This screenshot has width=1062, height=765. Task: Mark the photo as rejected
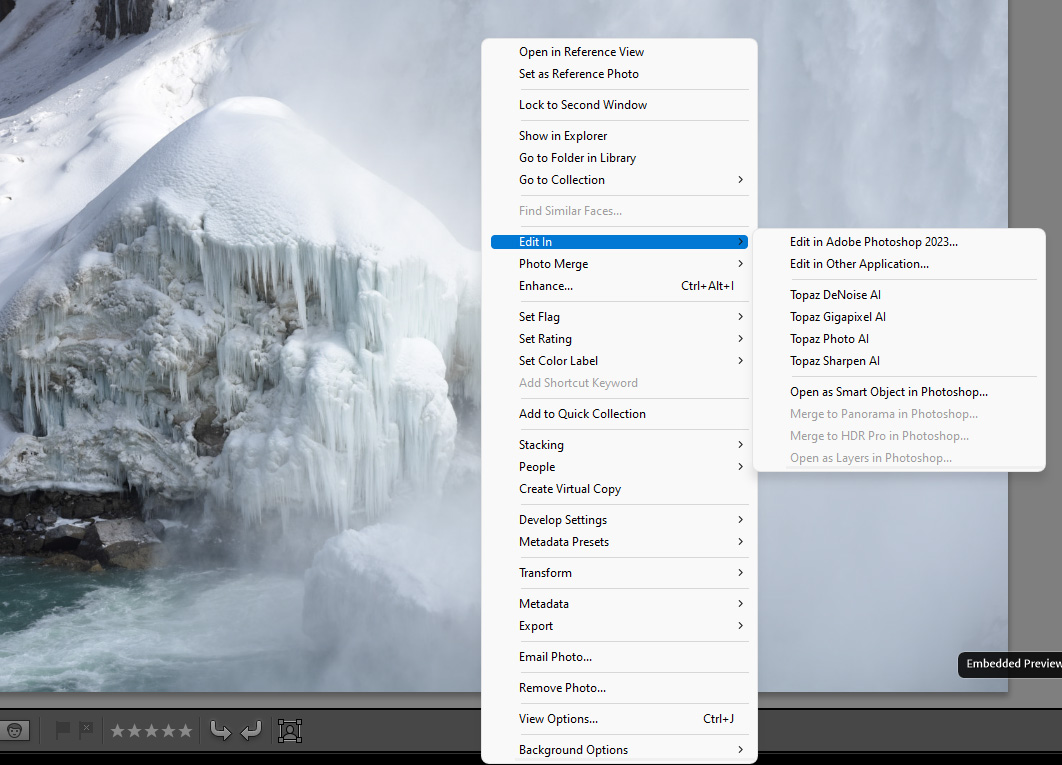tap(87, 730)
